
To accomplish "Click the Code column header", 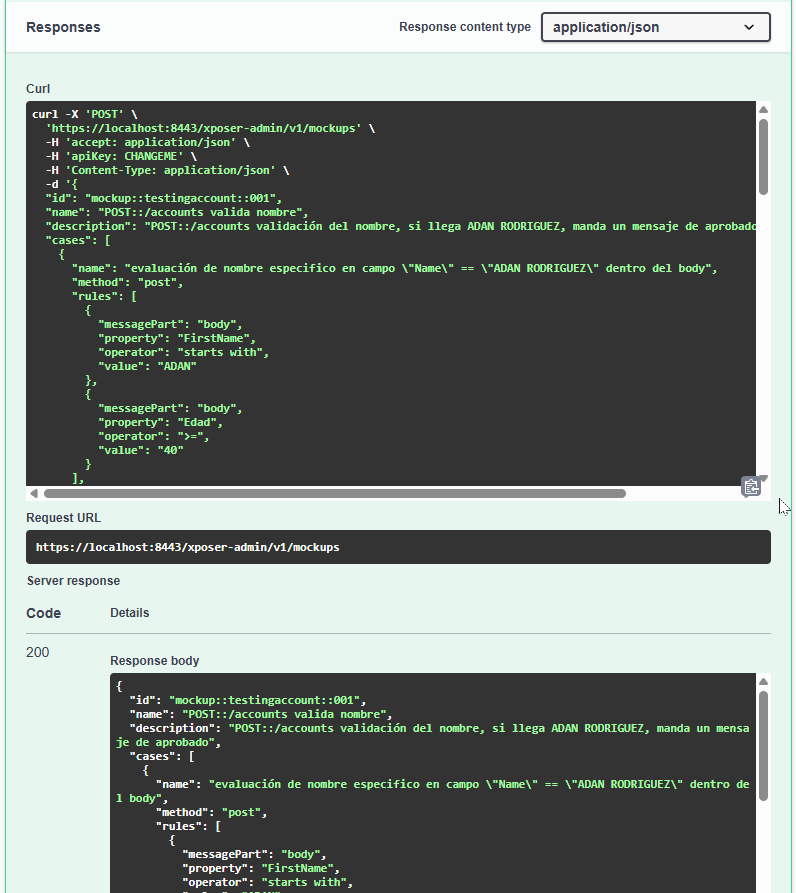I will (43, 613).
